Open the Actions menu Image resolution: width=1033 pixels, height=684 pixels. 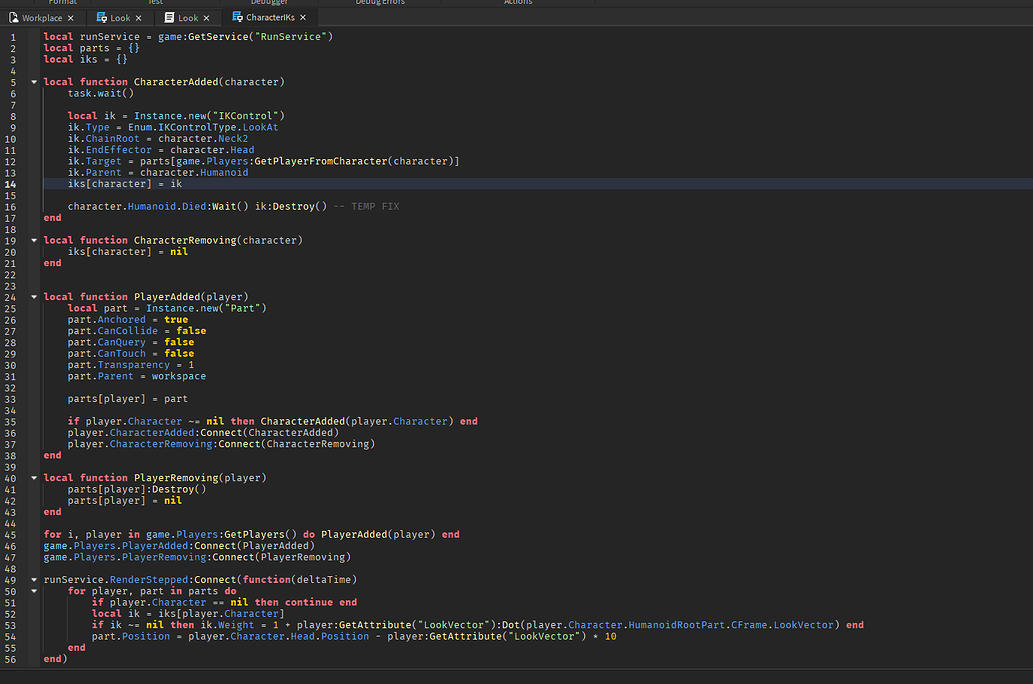(518, 3)
